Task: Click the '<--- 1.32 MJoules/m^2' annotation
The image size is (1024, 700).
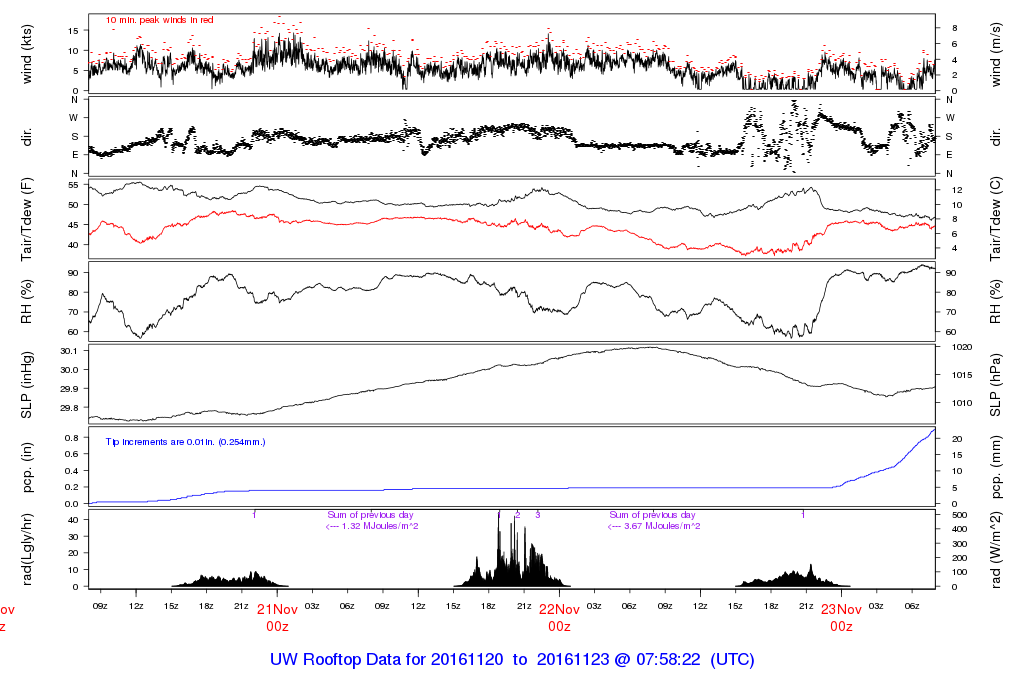Action: pyautogui.click(x=372, y=526)
